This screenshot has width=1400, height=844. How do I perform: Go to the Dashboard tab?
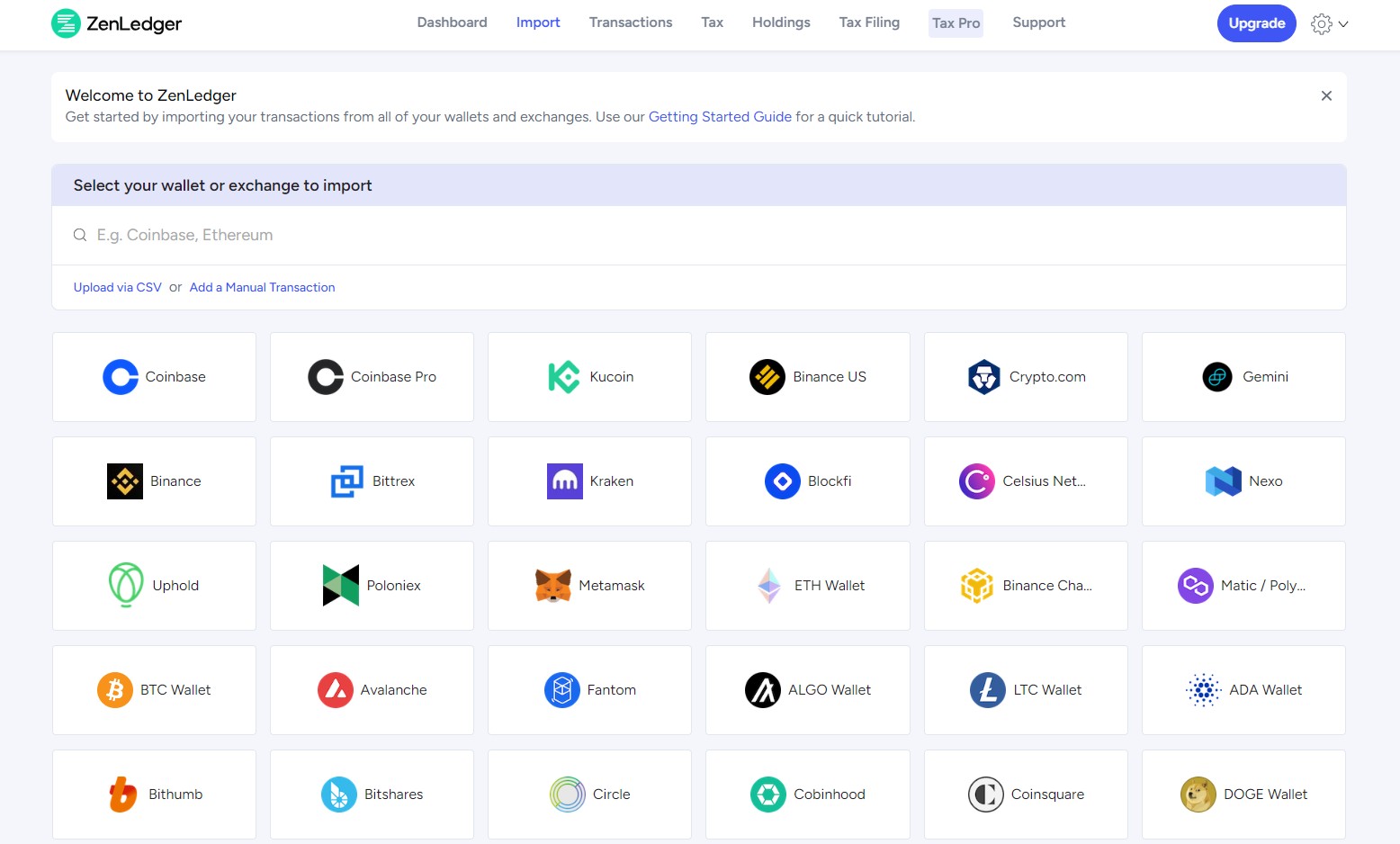tap(453, 22)
